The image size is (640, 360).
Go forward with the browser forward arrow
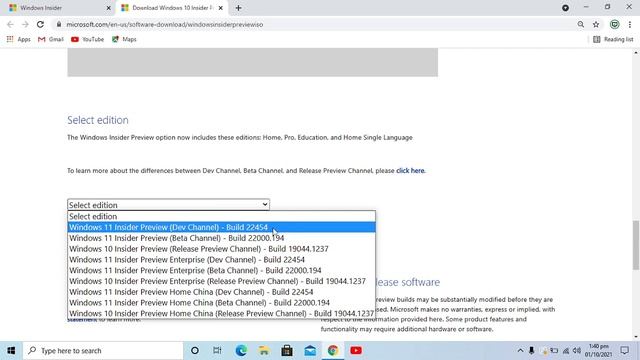(x=25, y=24)
